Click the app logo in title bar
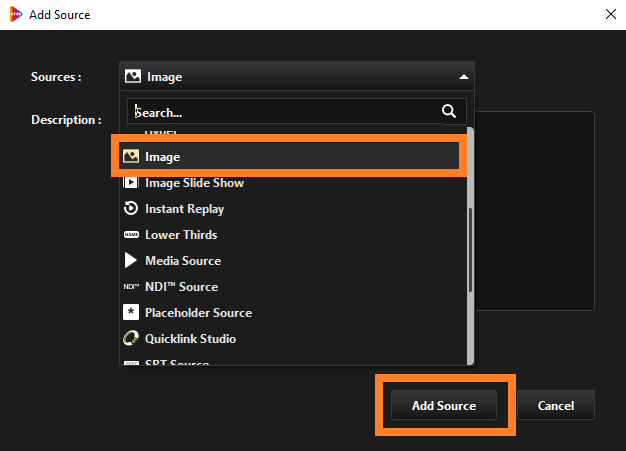This screenshot has height=451, width=626. point(16,14)
